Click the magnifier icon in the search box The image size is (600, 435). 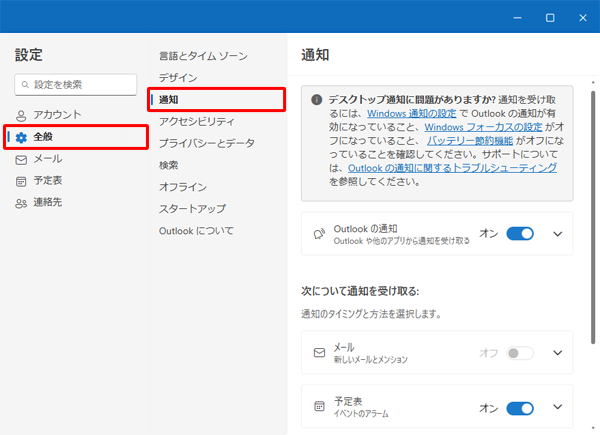coord(25,85)
